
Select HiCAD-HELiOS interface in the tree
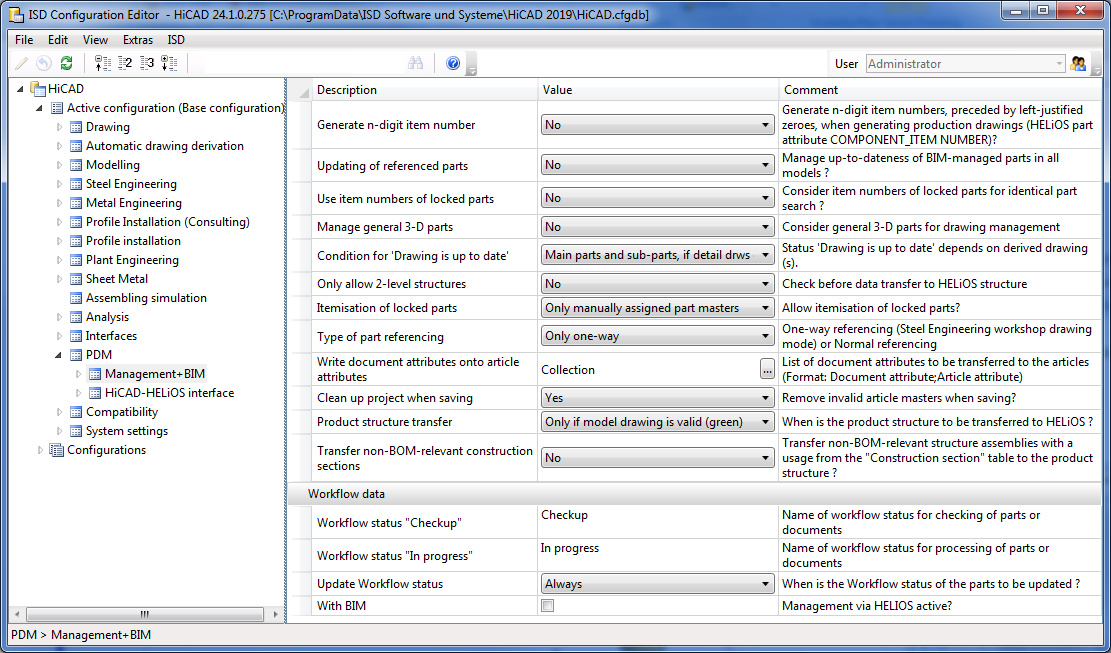coord(169,393)
